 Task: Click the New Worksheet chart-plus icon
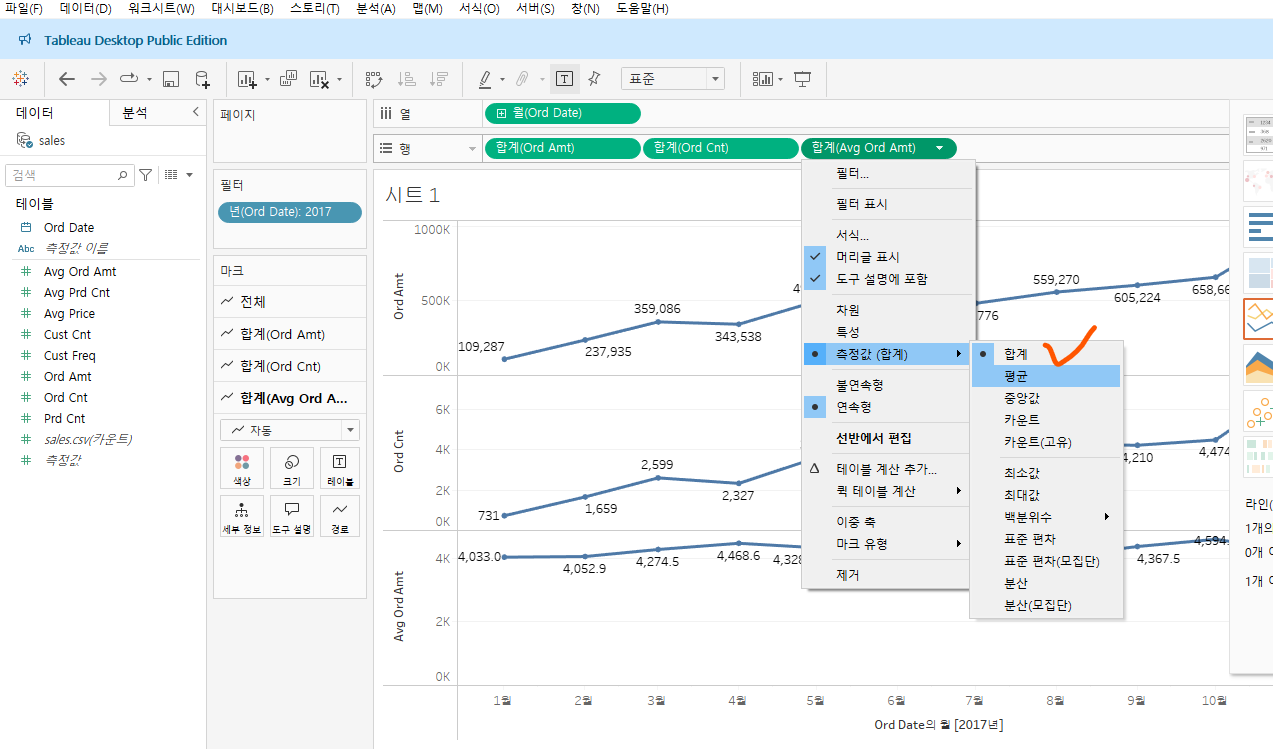pos(247,79)
